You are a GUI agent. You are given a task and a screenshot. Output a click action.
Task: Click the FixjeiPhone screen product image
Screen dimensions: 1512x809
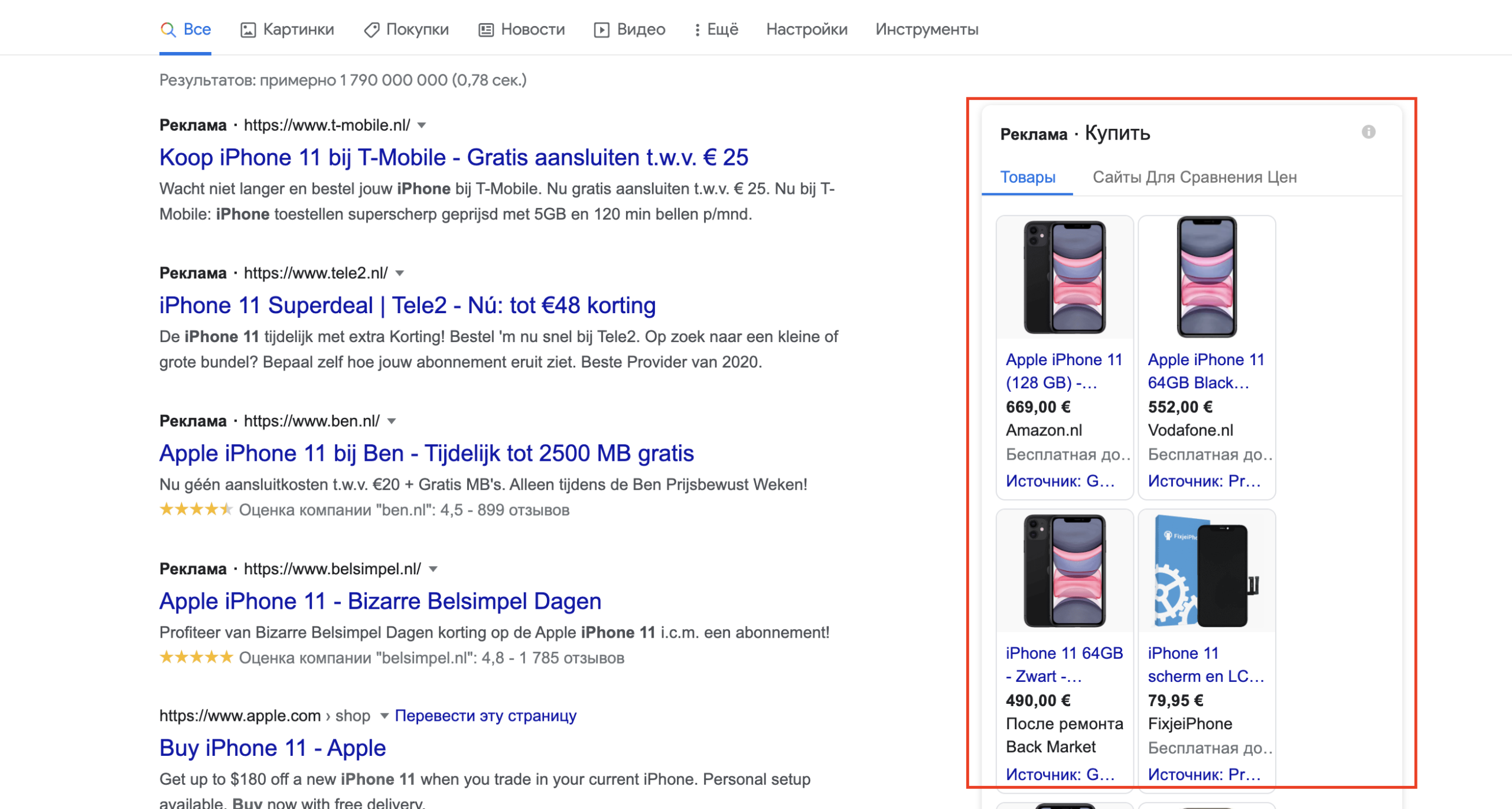click(x=1207, y=571)
